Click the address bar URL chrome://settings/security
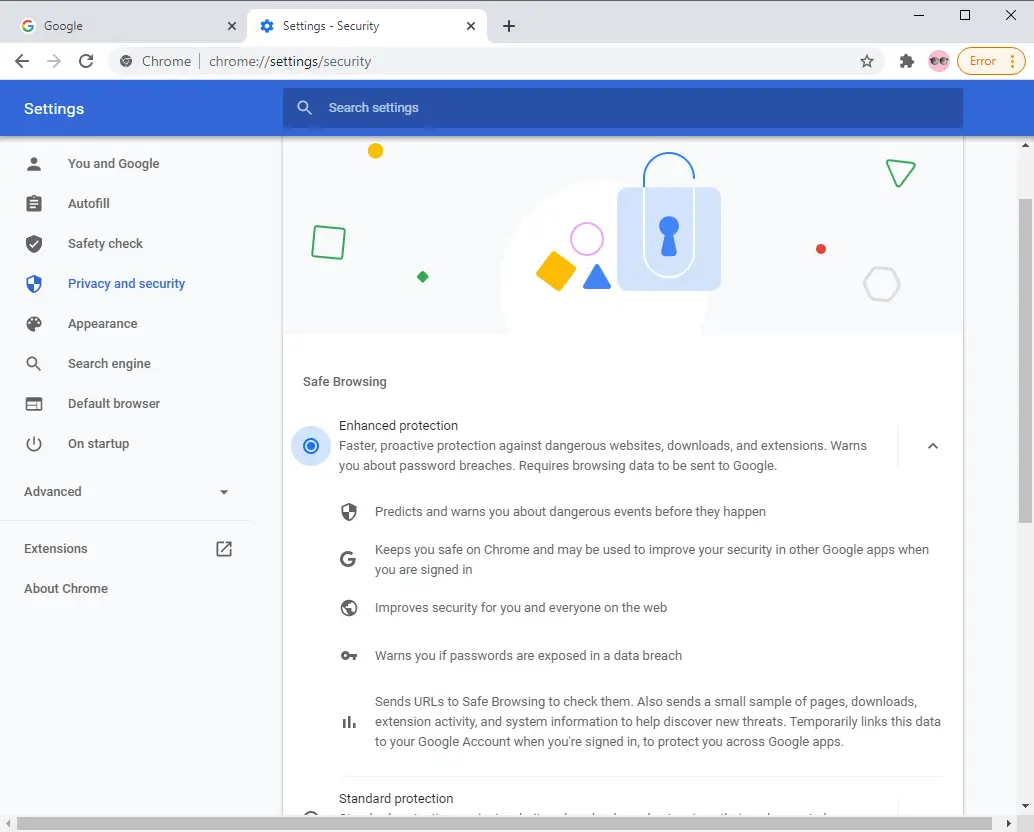 tap(290, 61)
